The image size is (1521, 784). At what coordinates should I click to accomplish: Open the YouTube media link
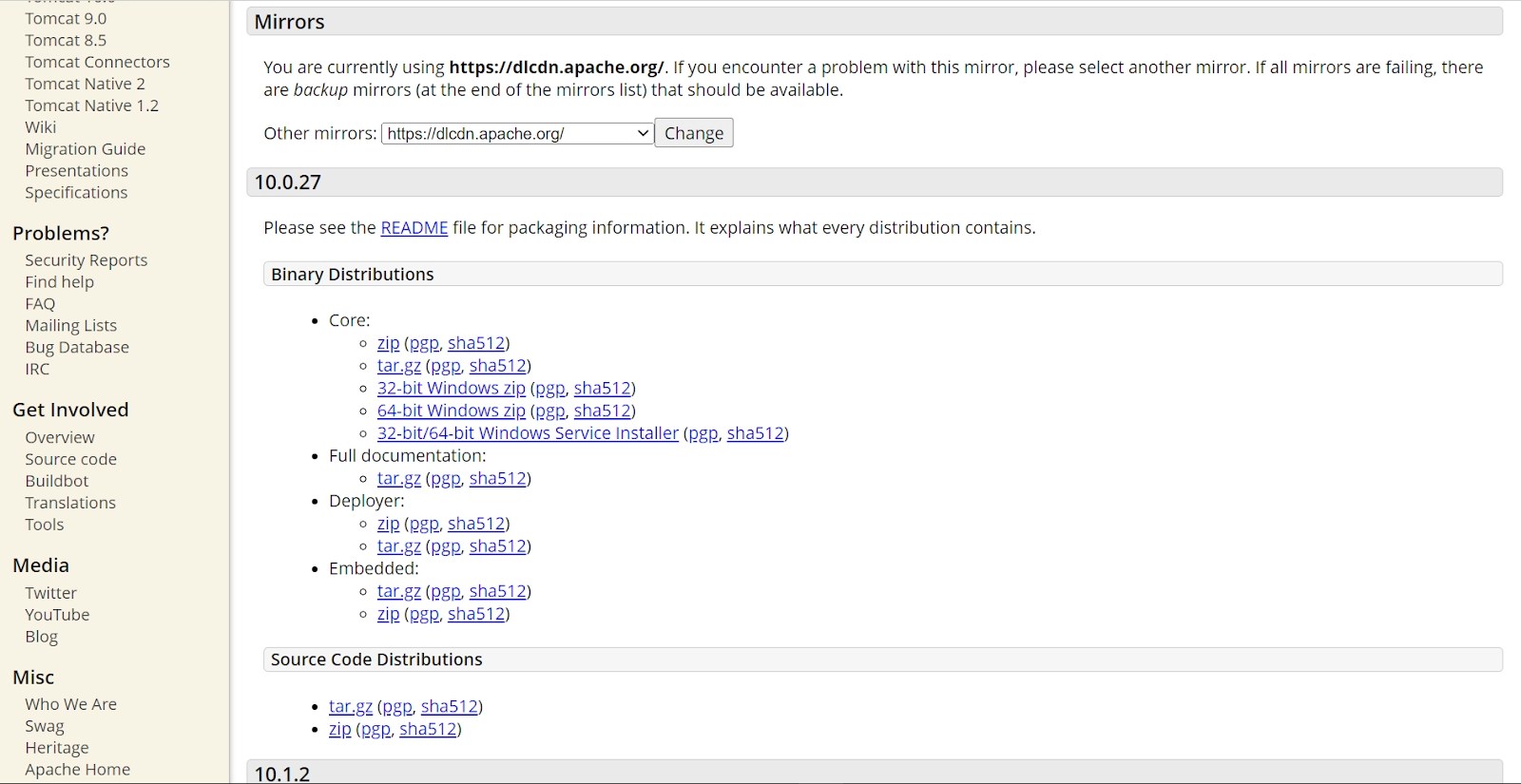57,615
